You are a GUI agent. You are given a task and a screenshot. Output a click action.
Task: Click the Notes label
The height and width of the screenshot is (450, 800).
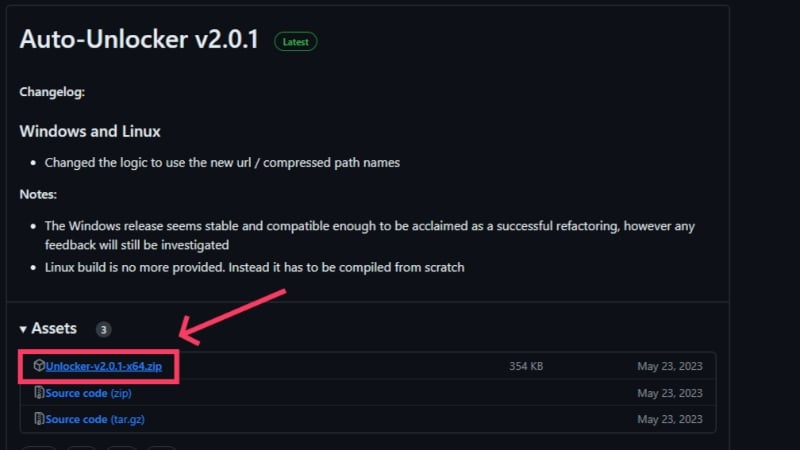coord(38,194)
